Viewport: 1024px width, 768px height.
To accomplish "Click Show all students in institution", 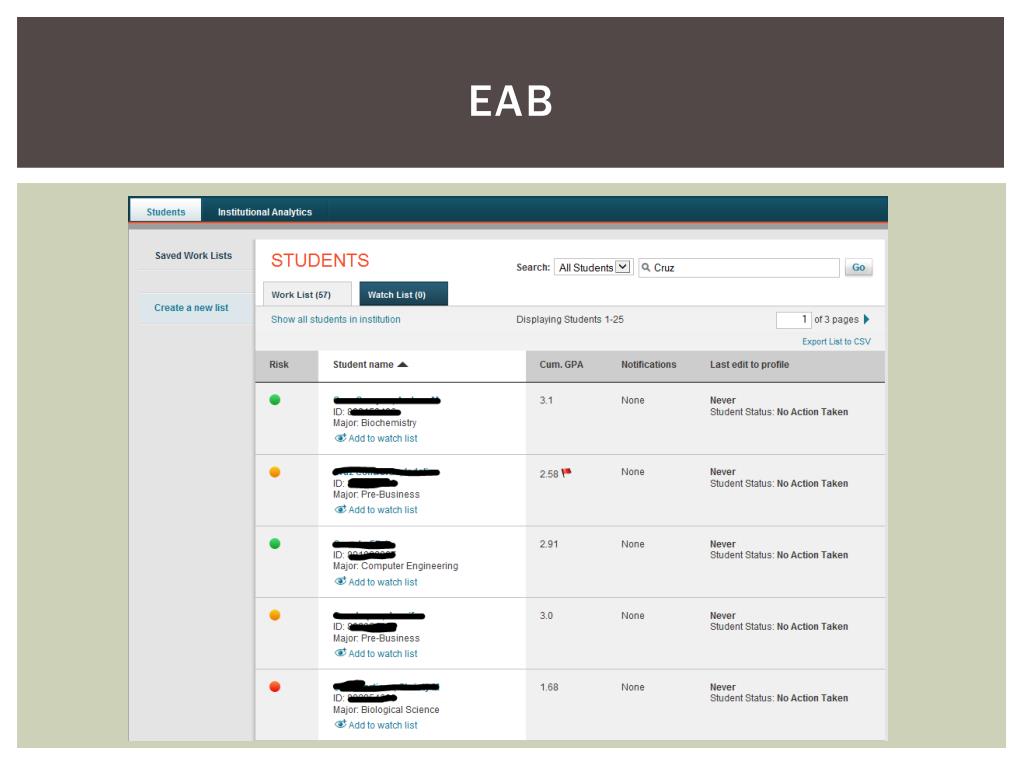I will (336, 319).
